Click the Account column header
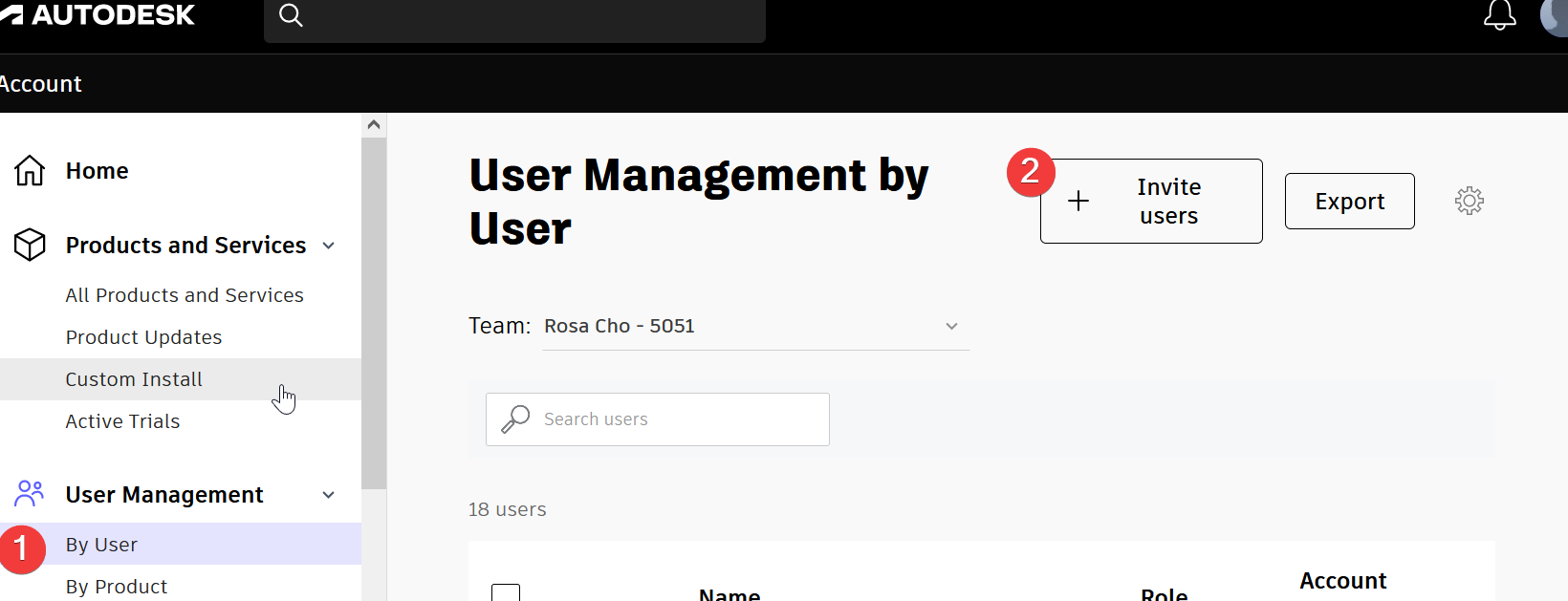 click(1342, 581)
